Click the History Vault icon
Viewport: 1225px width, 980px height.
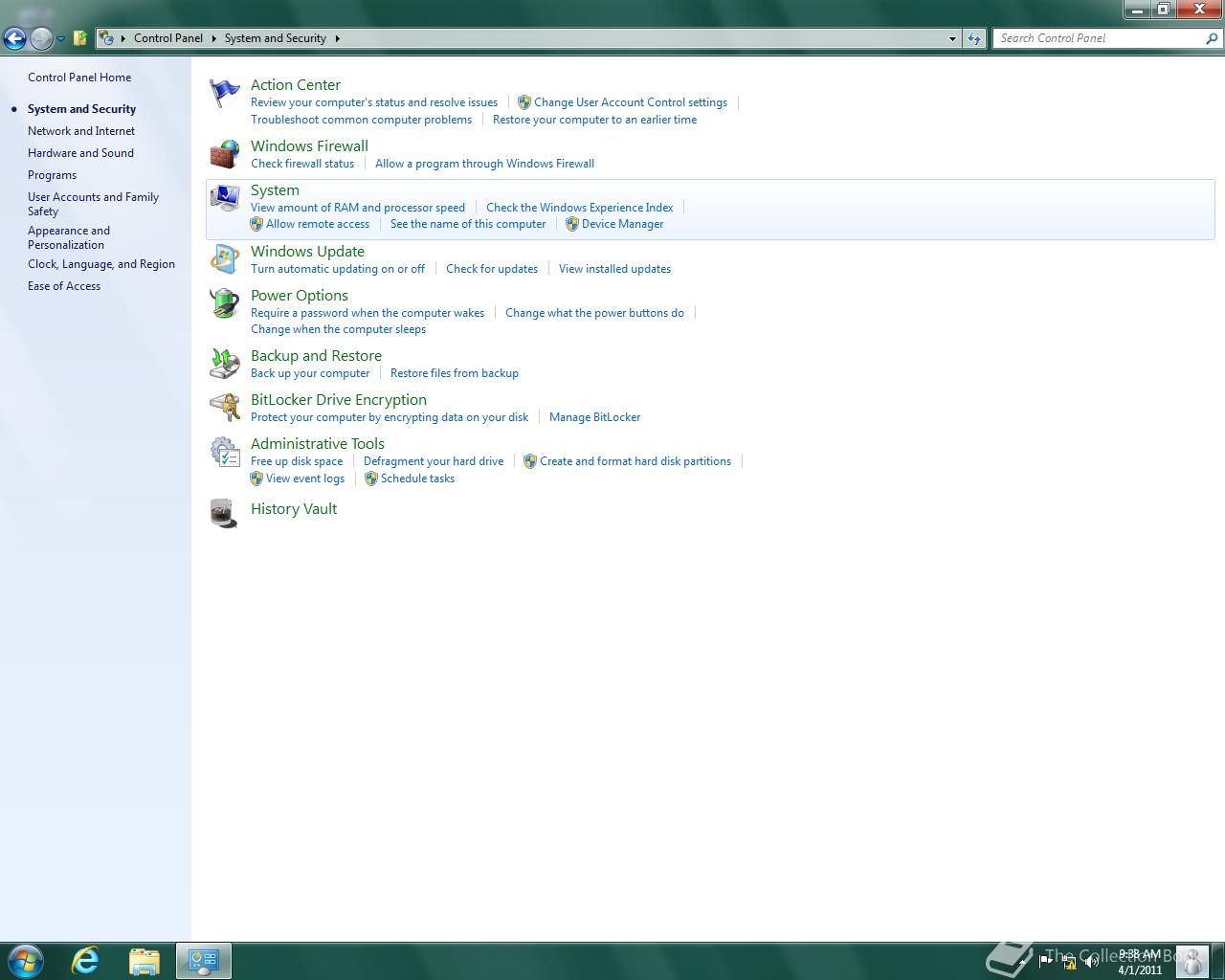[x=225, y=514]
